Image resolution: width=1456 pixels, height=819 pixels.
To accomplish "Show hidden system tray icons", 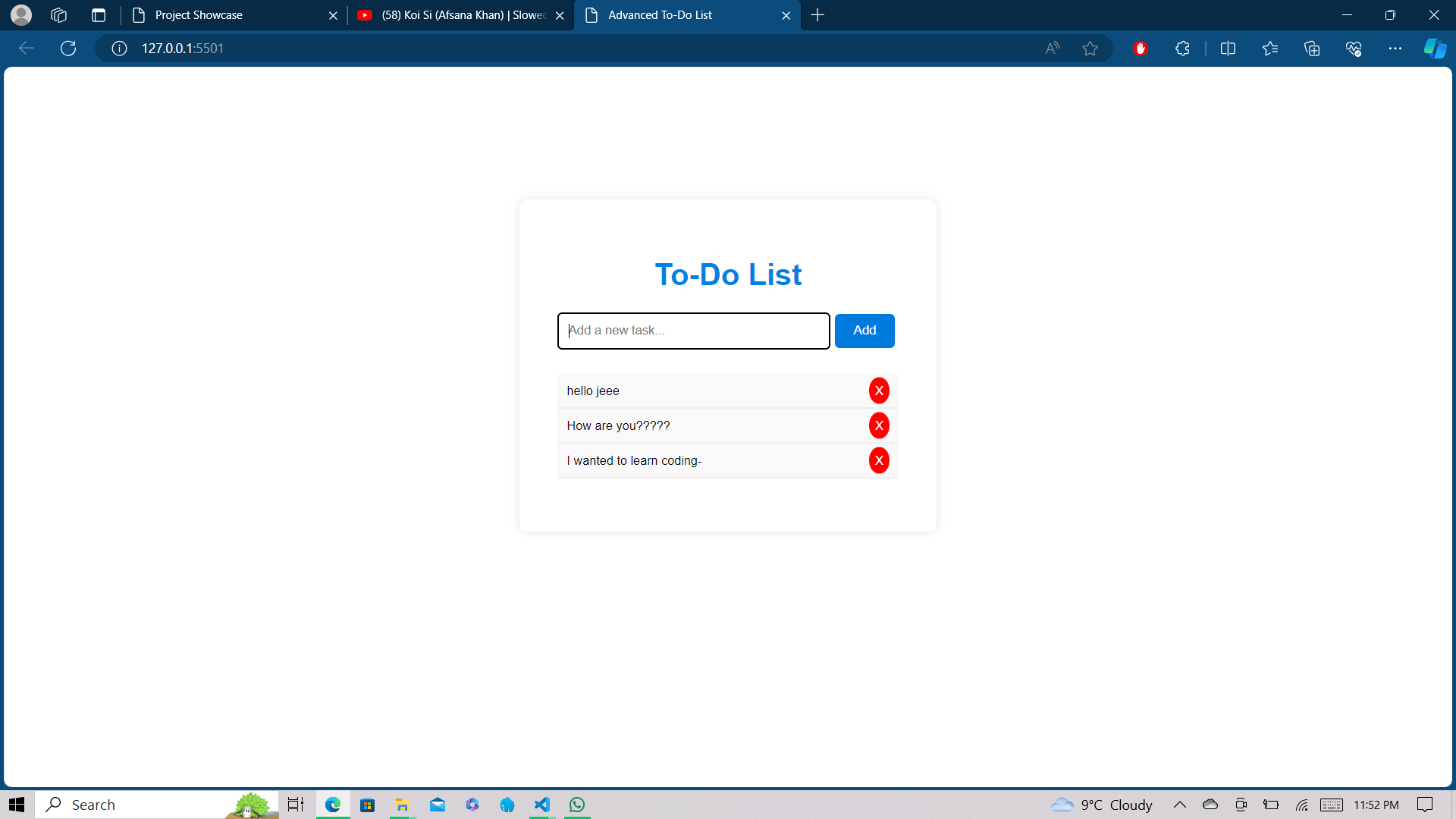I will [x=1180, y=805].
